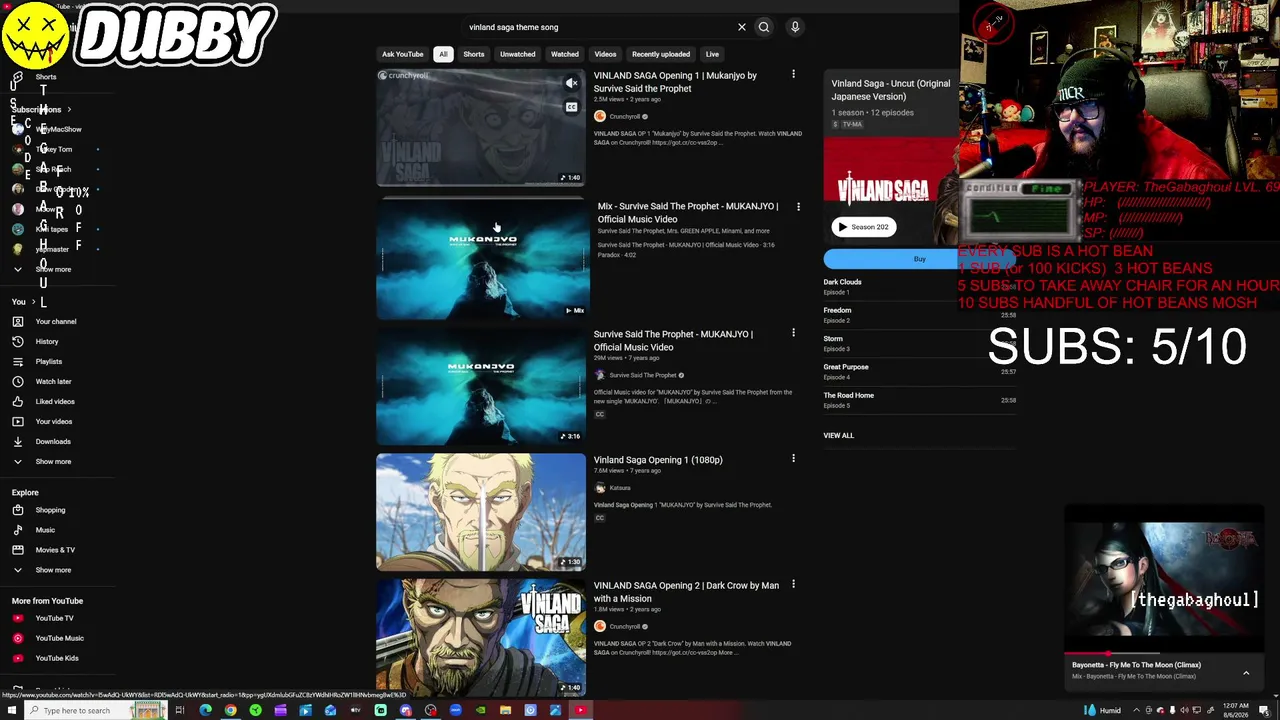Click in the YouTube search input field
The height and width of the screenshot is (720, 1280).
[600, 27]
